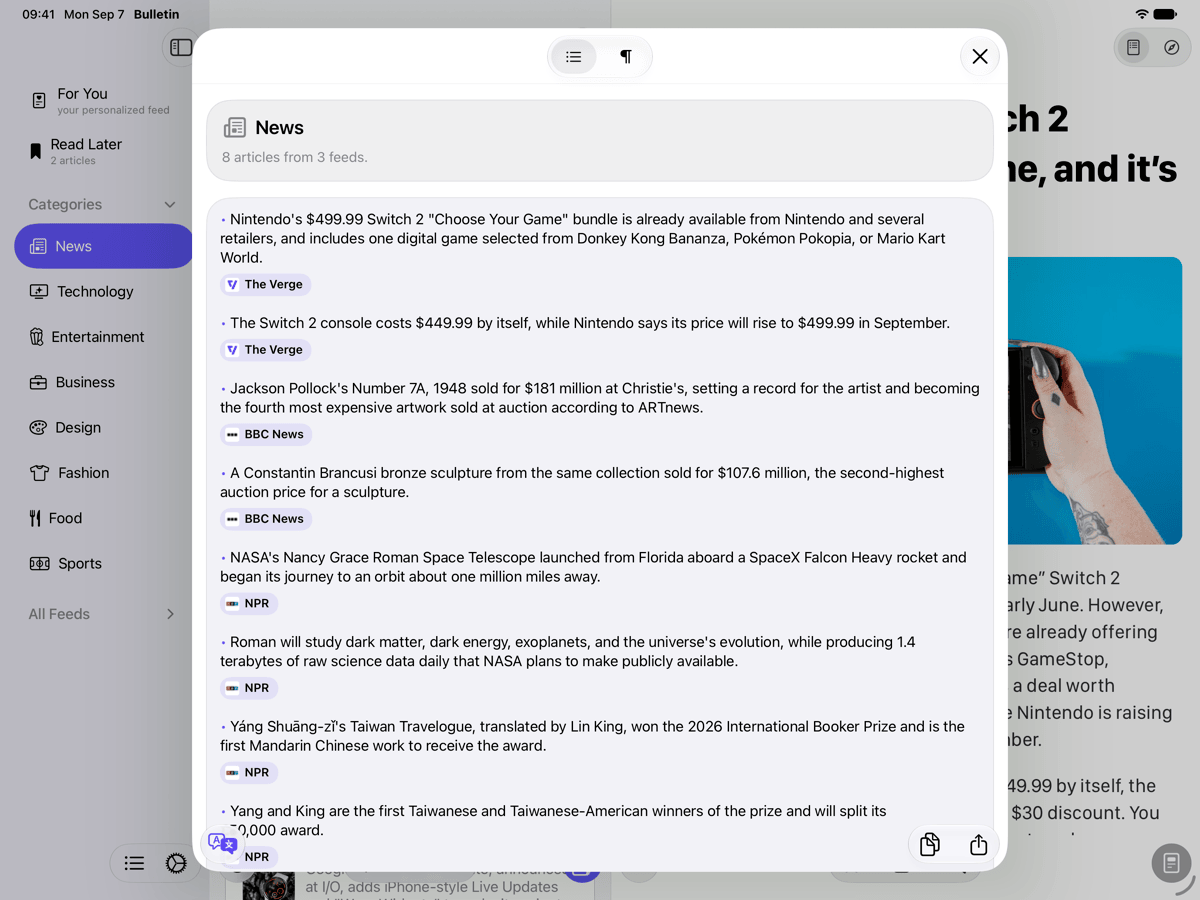Click the Jackson Pollock Number 7A summary text
Screen dimensions: 1200x900
tap(600, 398)
